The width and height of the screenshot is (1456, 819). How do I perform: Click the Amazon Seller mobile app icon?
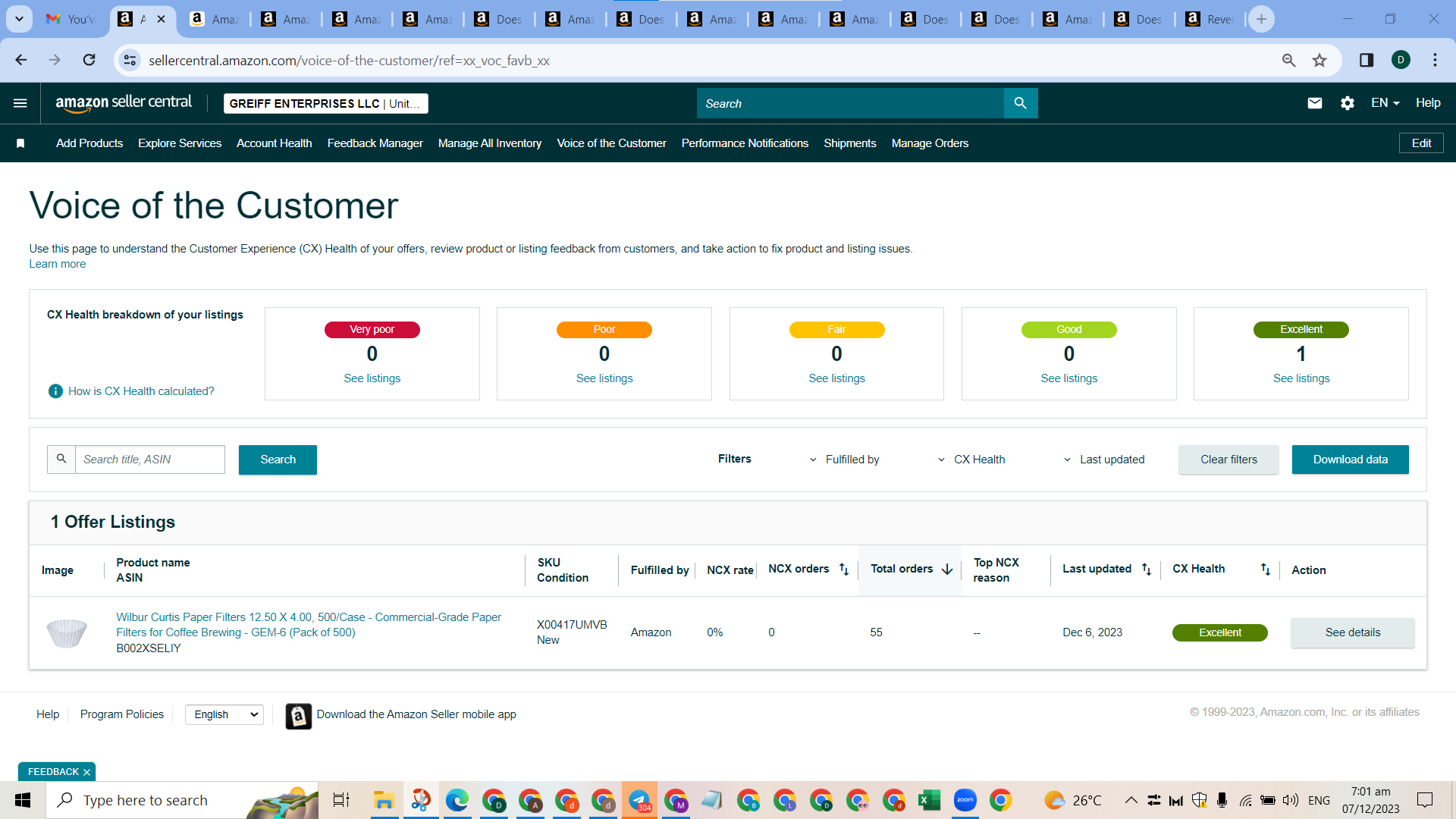pyautogui.click(x=299, y=715)
